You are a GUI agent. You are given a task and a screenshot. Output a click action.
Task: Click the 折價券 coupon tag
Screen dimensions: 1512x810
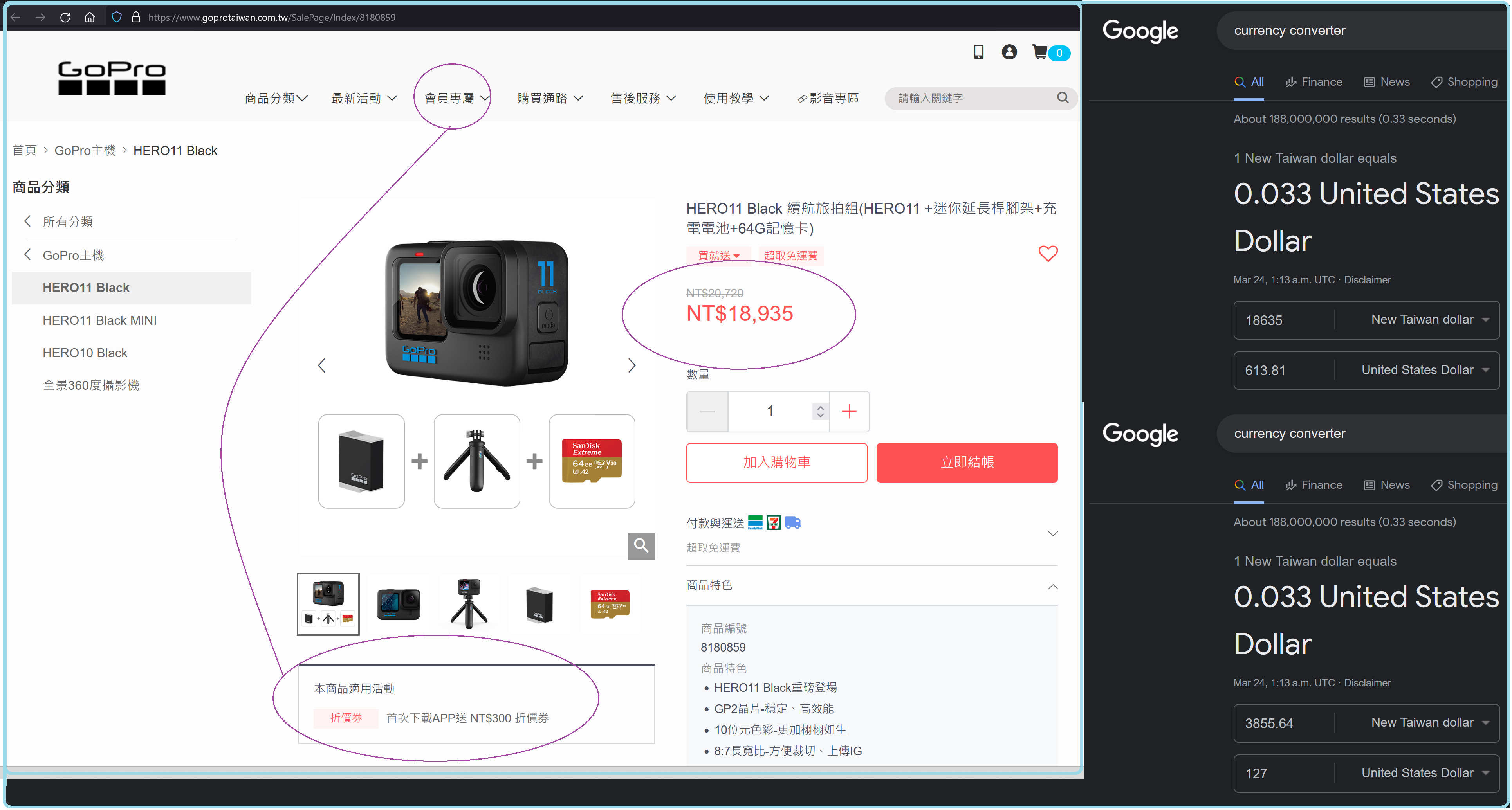click(x=346, y=718)
